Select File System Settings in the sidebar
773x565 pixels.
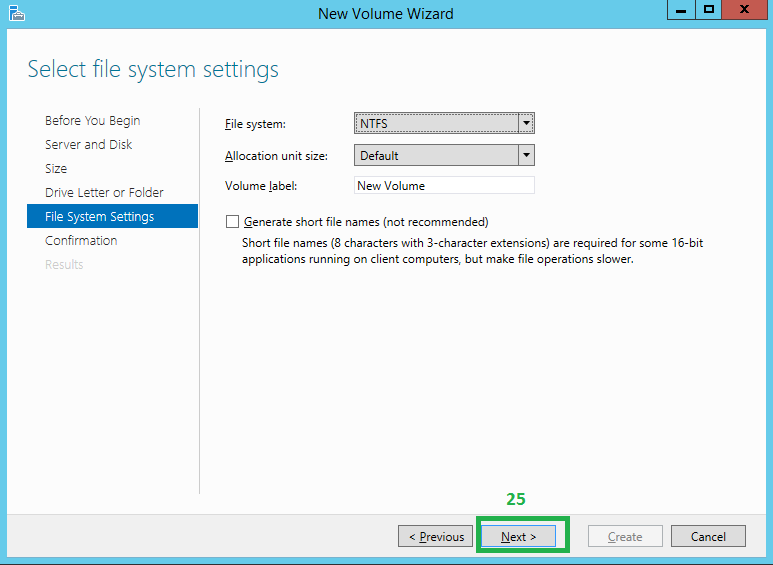100,217
